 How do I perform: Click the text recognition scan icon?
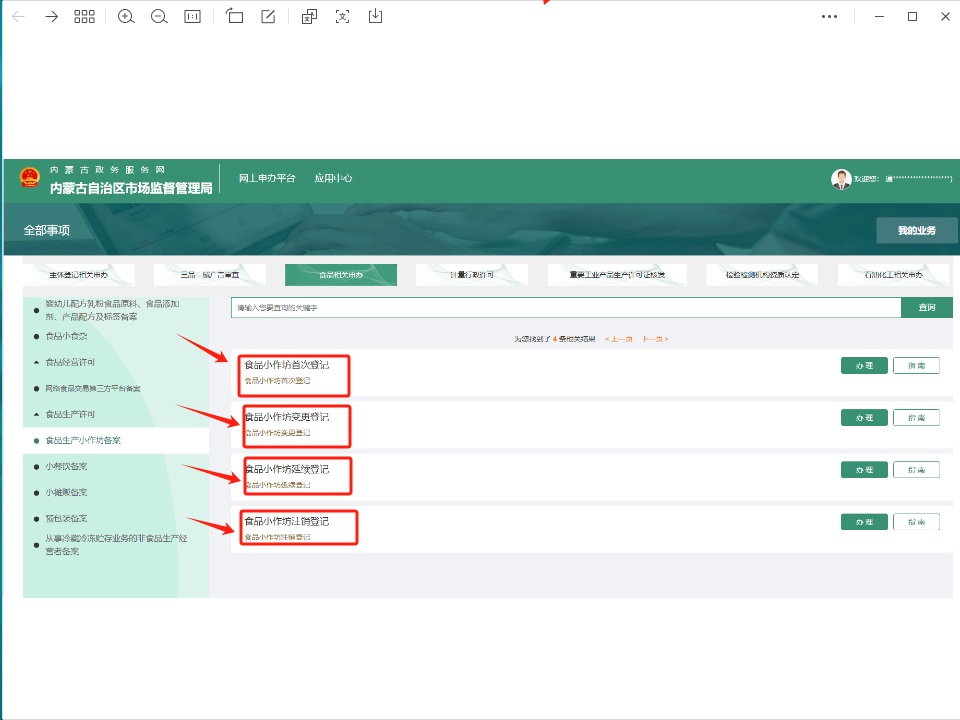(x=343, y=17)
